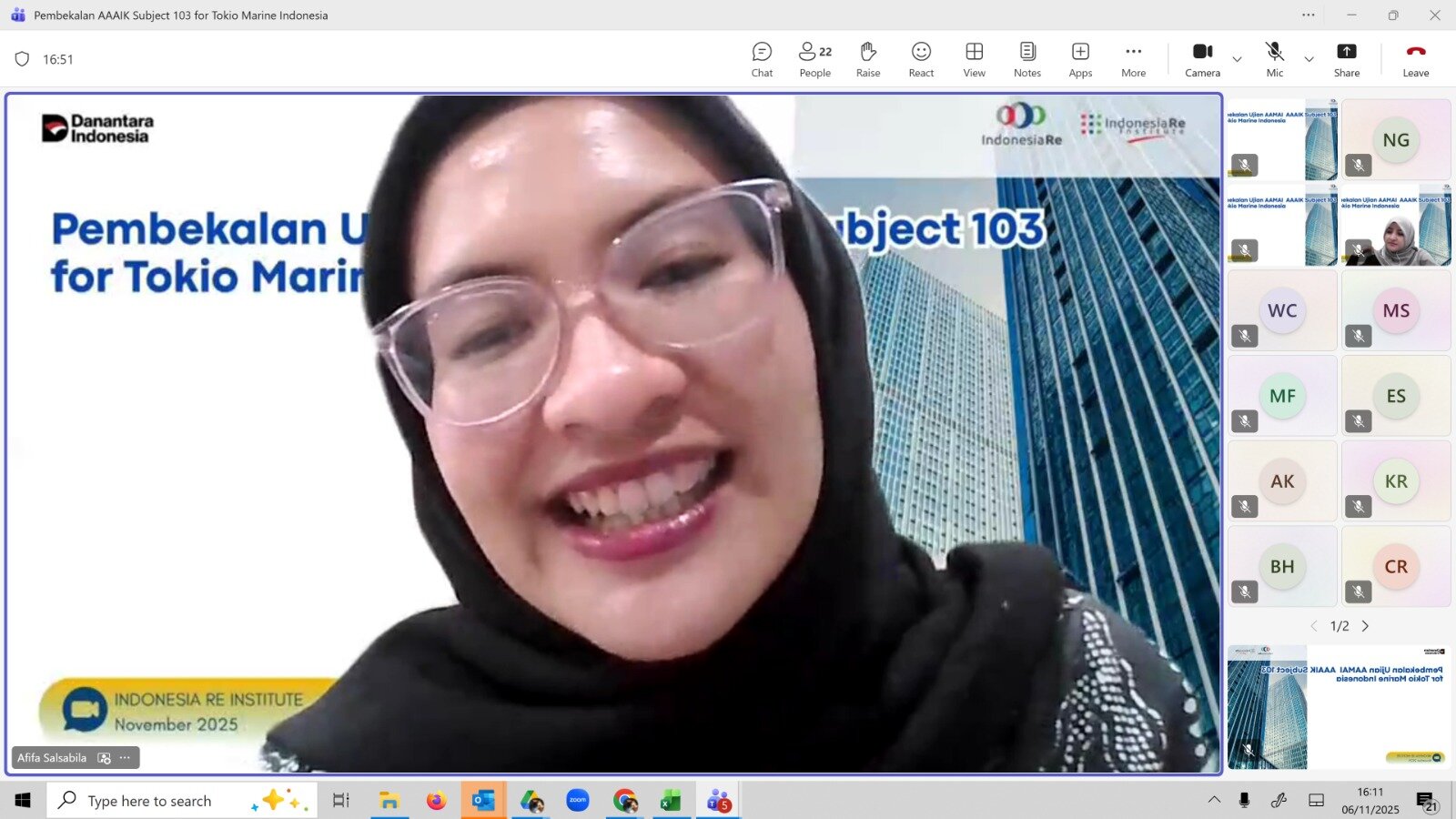This screenshot has width=1456, height=819.
Task: Open the Chat panel
Action: coord(762,59)
